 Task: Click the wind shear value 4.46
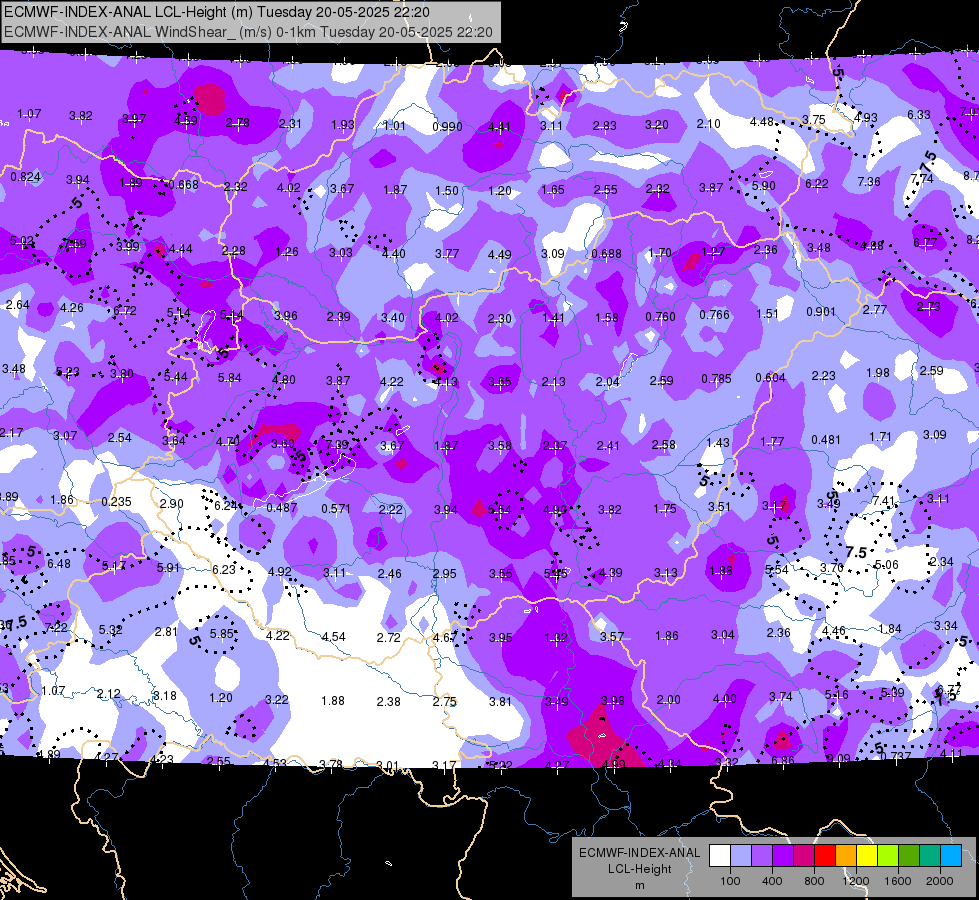834,631
